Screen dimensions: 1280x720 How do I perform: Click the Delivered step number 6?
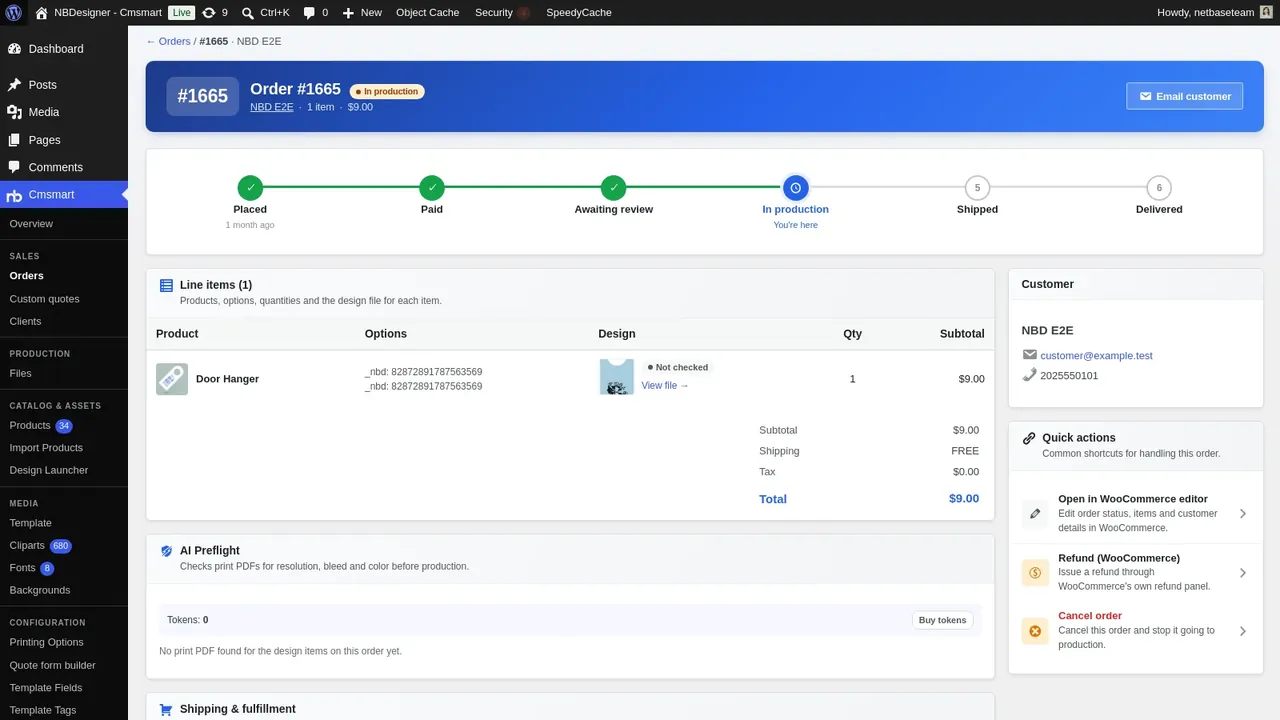click(x=1159, y=187)
